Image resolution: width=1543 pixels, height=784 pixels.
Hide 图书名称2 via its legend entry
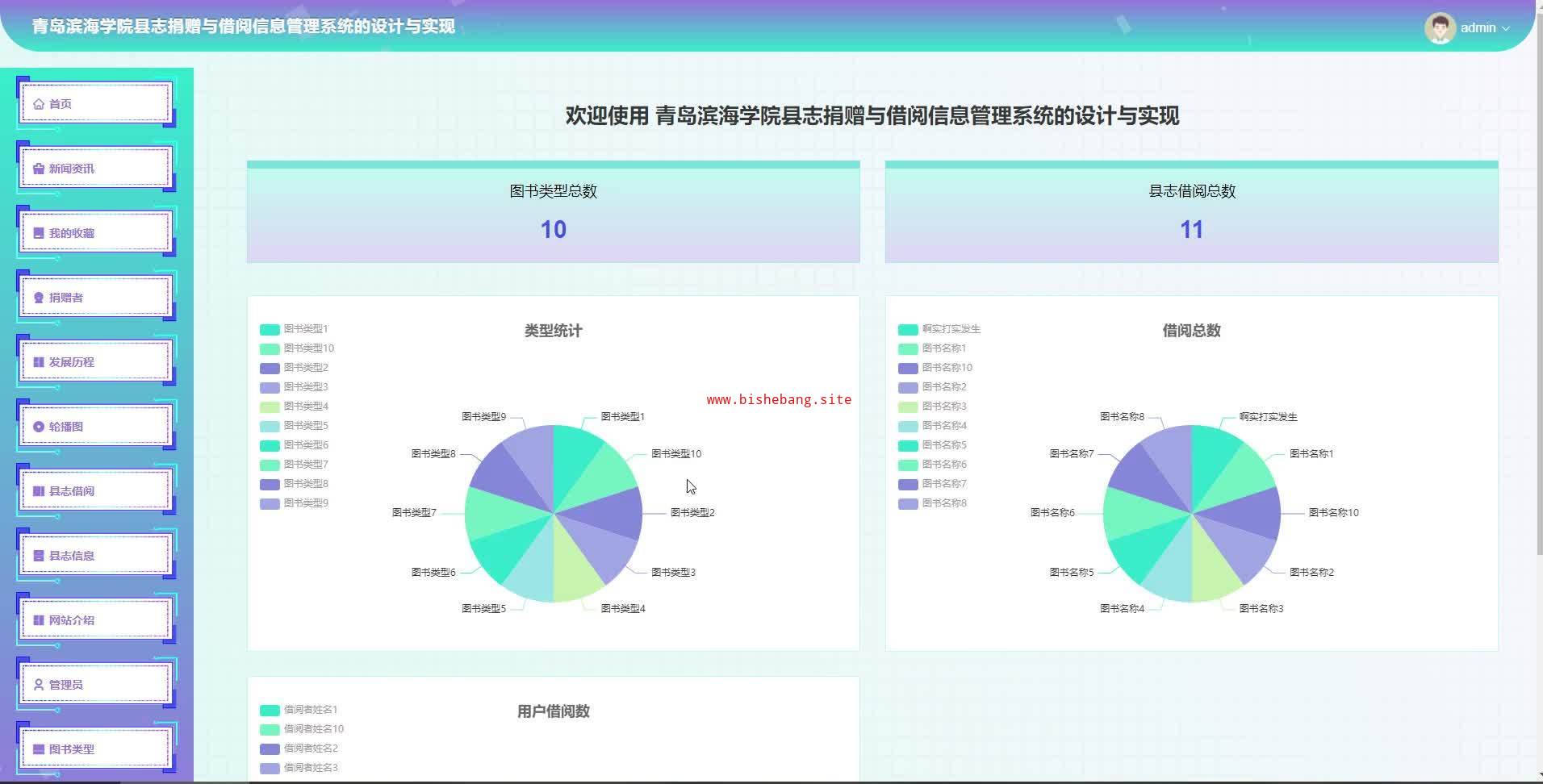(932, 387)
